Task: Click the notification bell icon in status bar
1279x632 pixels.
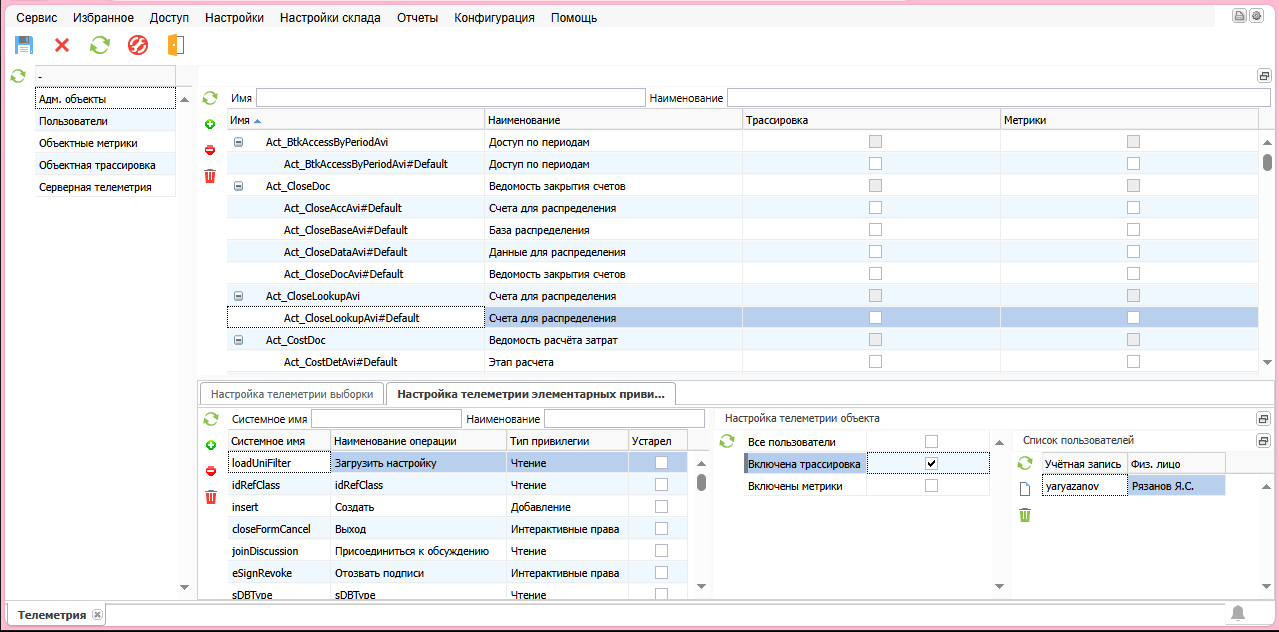Action: [x=1238, y=613]
